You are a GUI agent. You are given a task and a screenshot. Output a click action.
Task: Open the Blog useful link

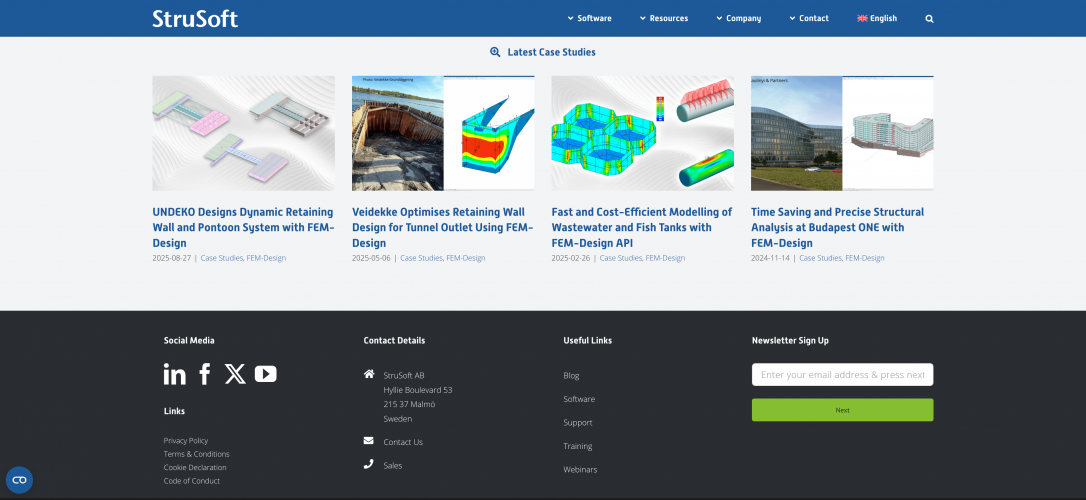(571, 375)
